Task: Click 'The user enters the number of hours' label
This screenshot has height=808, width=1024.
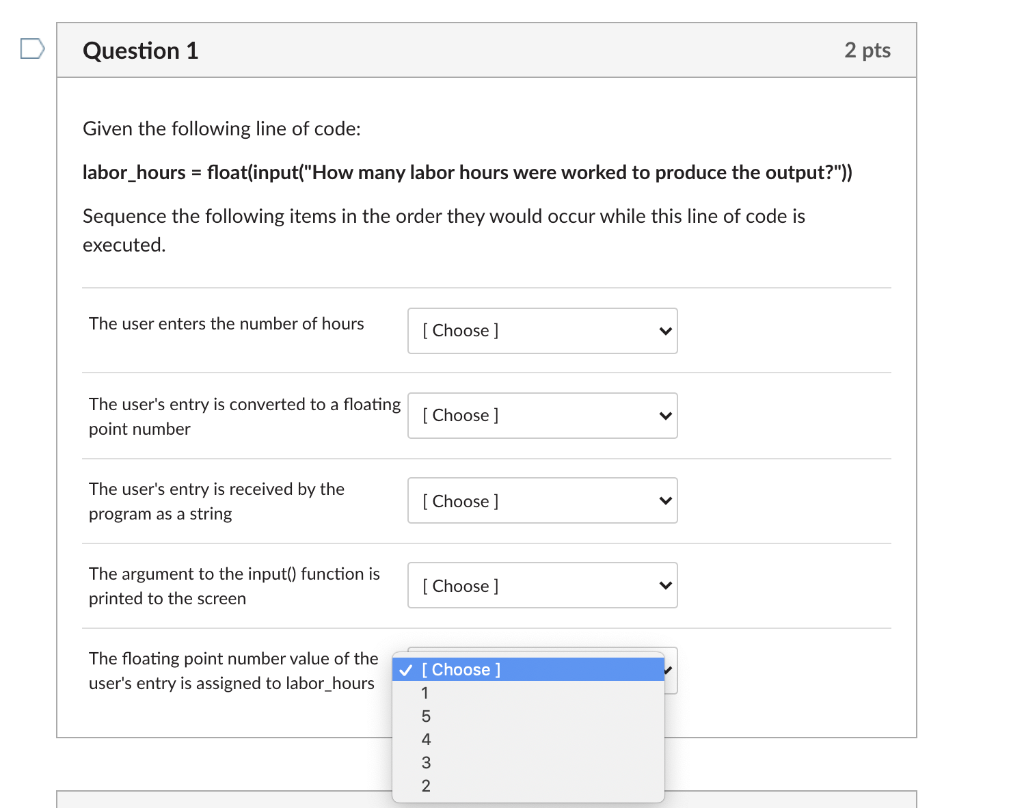Action: point(226,324)
